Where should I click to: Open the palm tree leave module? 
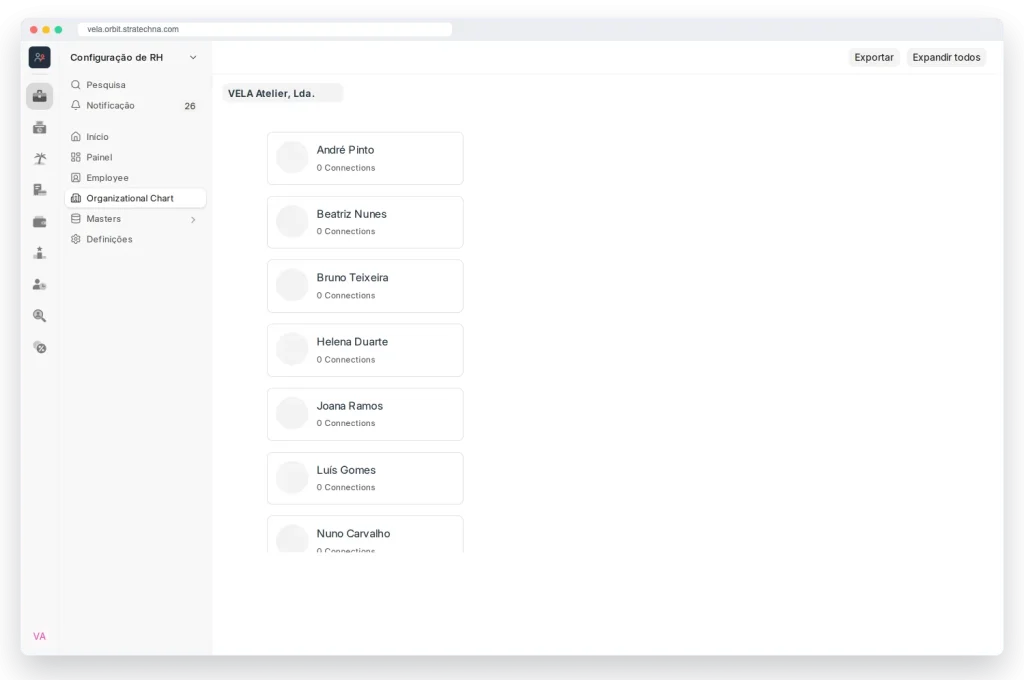pos(39,158)
